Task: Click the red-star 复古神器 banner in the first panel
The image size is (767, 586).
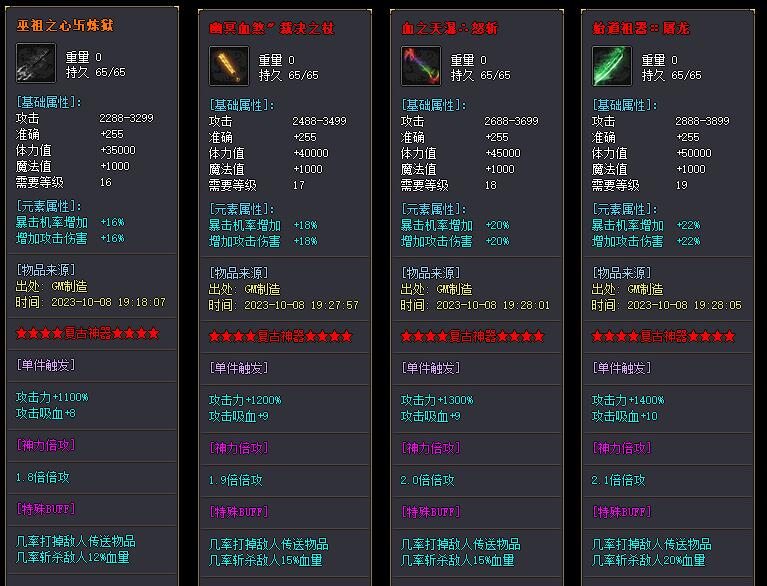Action: (x=88, y=333)
